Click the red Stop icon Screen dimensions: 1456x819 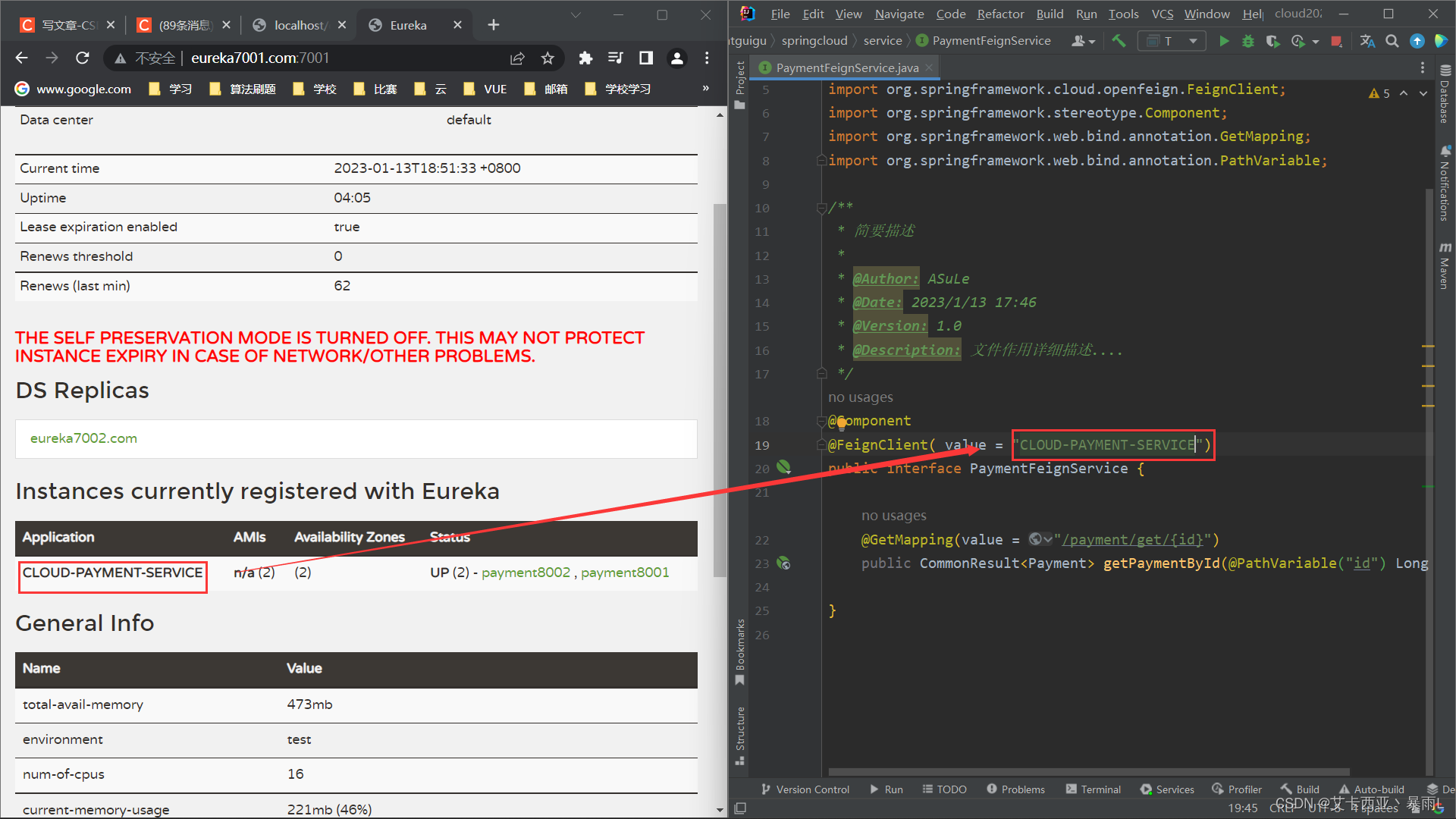1336,41
